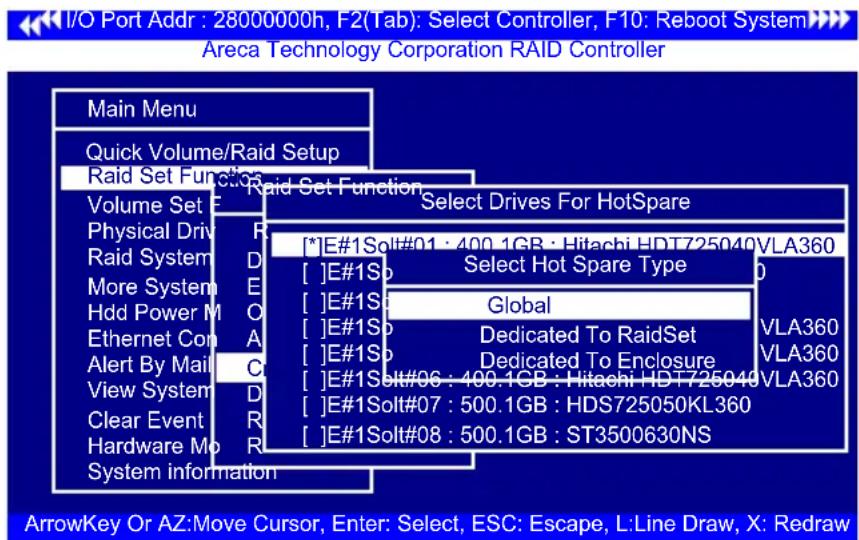Choose Dedicated To RaidSet hot spare type
This screenshot has height=540, width=859.
[x=588, y=335]
